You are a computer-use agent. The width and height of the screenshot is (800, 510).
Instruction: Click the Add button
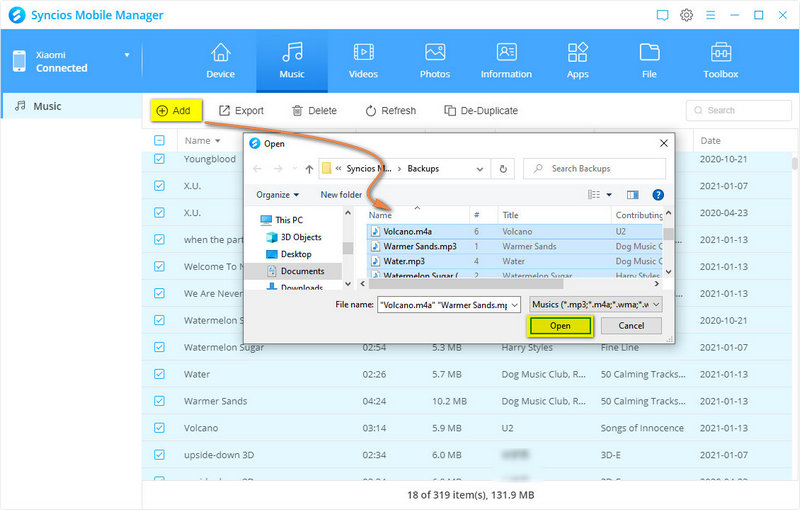pyautogui.click(x=176, y=111)
